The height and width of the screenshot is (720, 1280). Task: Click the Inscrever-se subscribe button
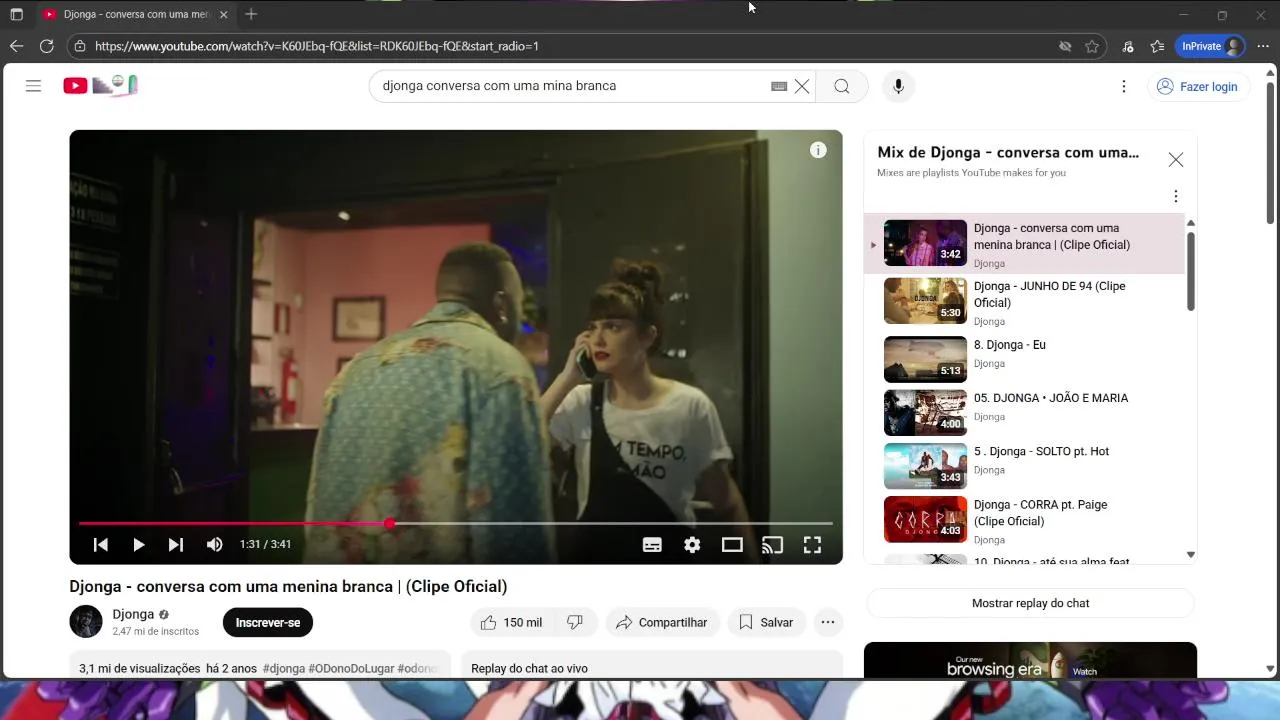point(268,622)
